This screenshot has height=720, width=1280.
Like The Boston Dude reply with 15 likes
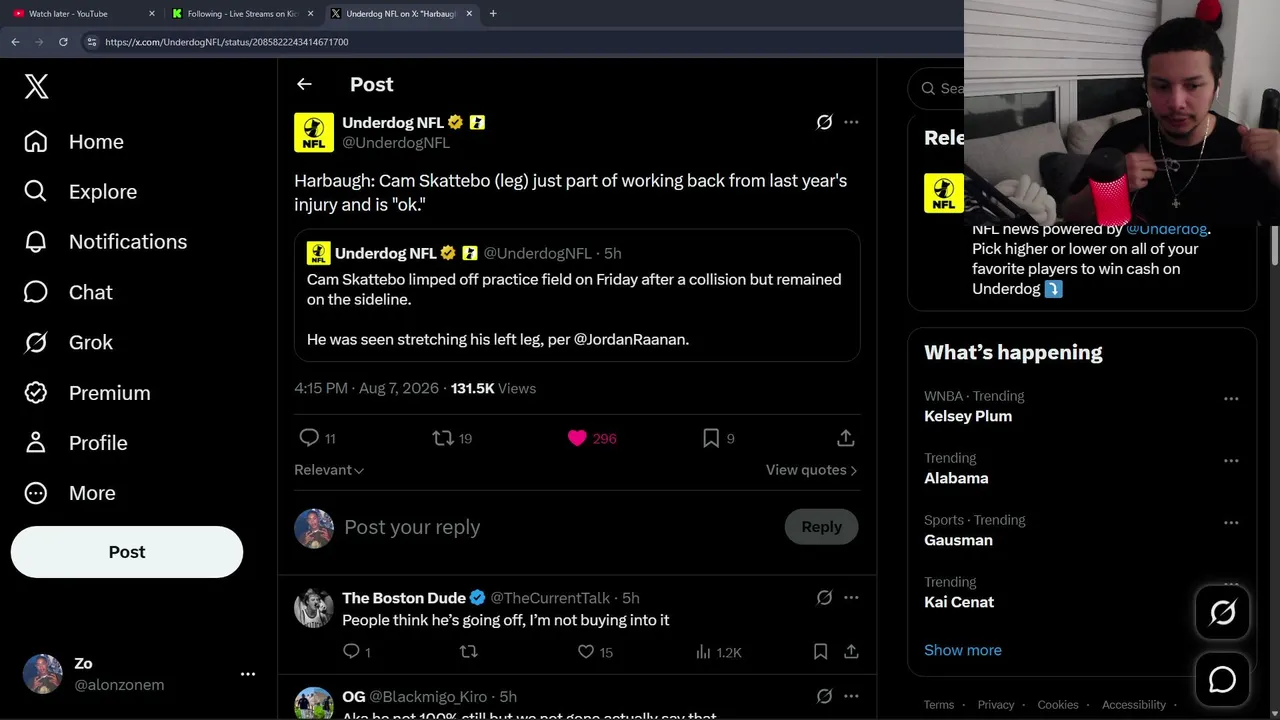coord(595,652)
